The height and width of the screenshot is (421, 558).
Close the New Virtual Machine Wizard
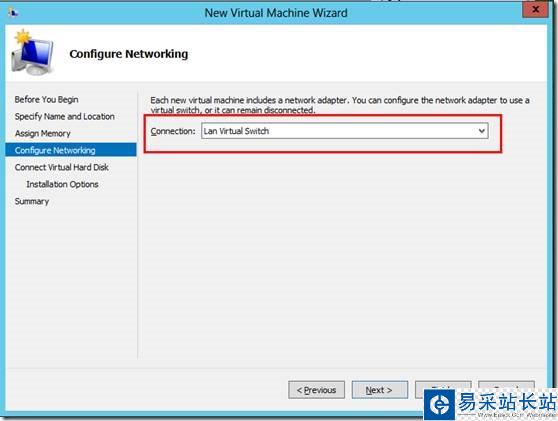535,10
